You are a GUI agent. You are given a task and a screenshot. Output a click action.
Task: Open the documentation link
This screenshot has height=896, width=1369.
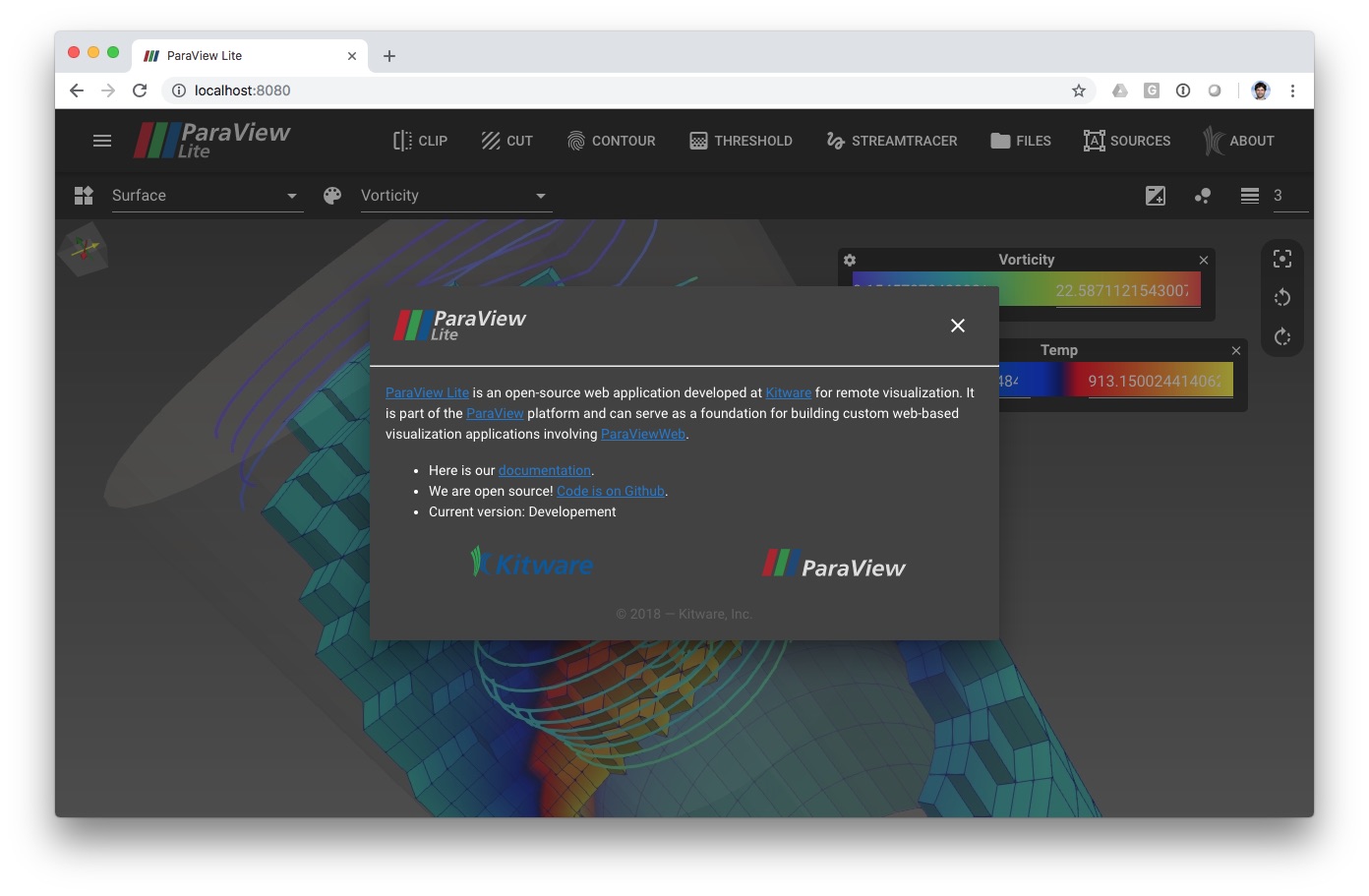(544, 471)
